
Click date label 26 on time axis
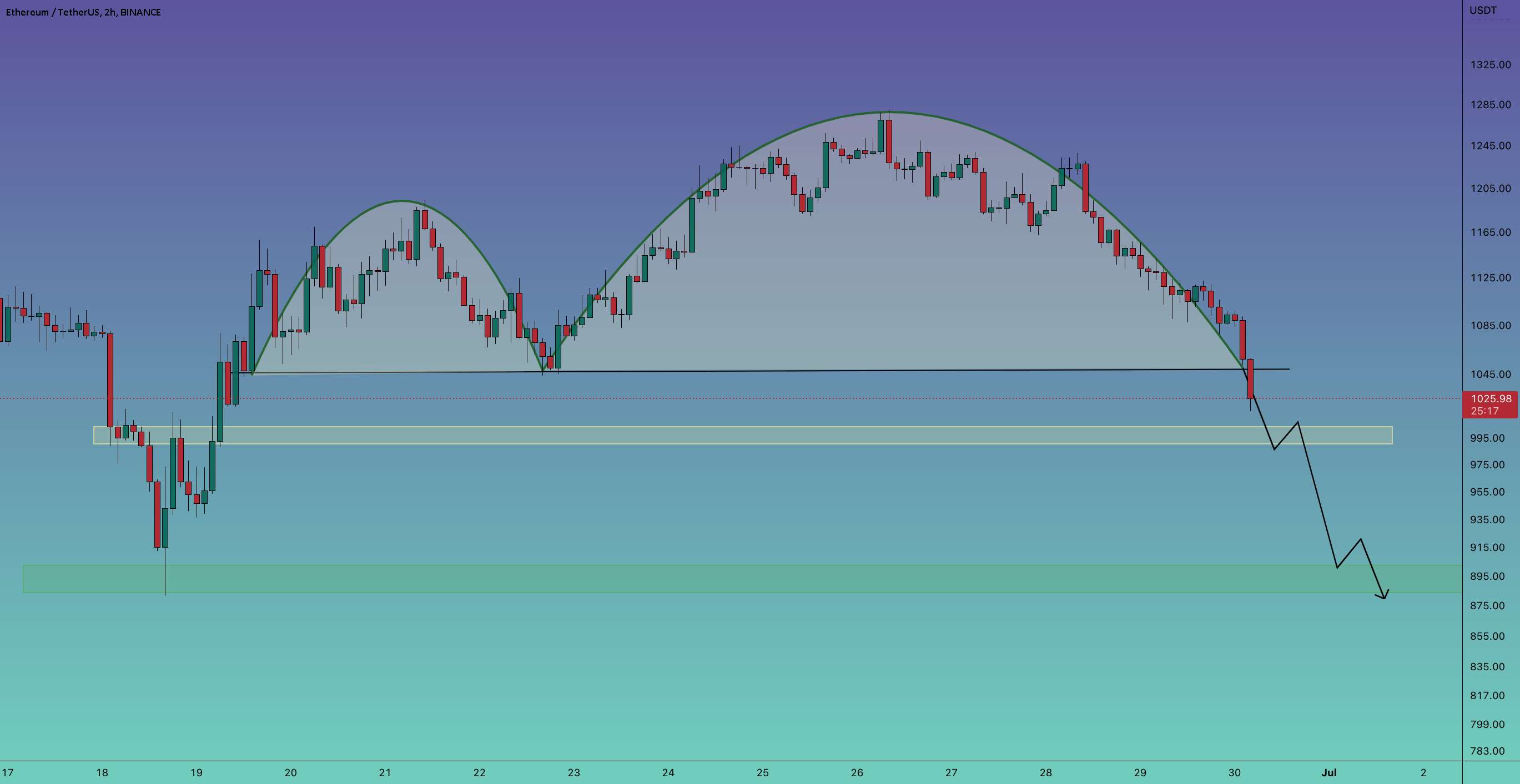point(857,772)
